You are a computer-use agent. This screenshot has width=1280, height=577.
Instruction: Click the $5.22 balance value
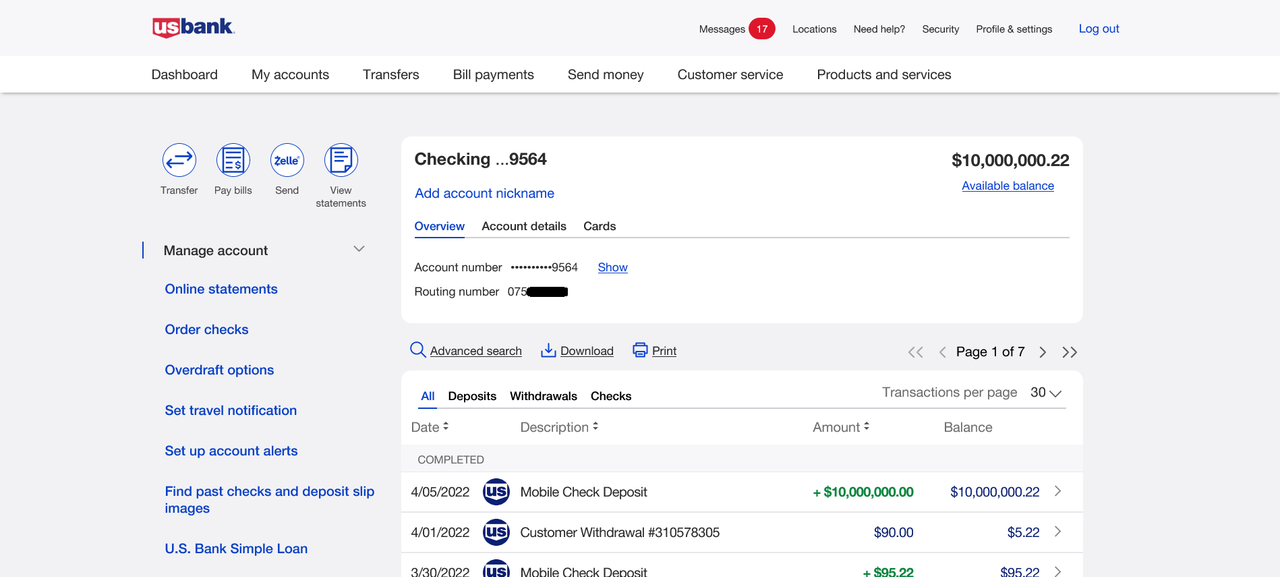1023,532
